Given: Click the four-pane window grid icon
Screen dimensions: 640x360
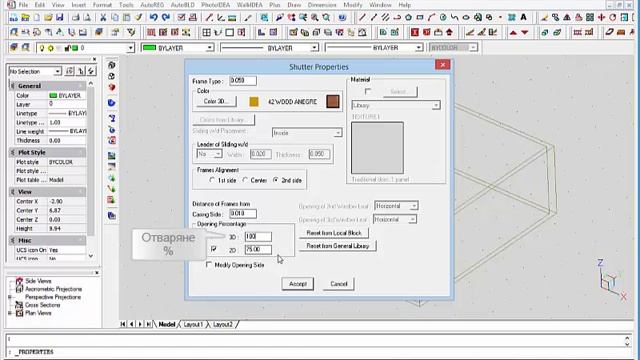Looking at the screenshot, I should coord(207,32).
